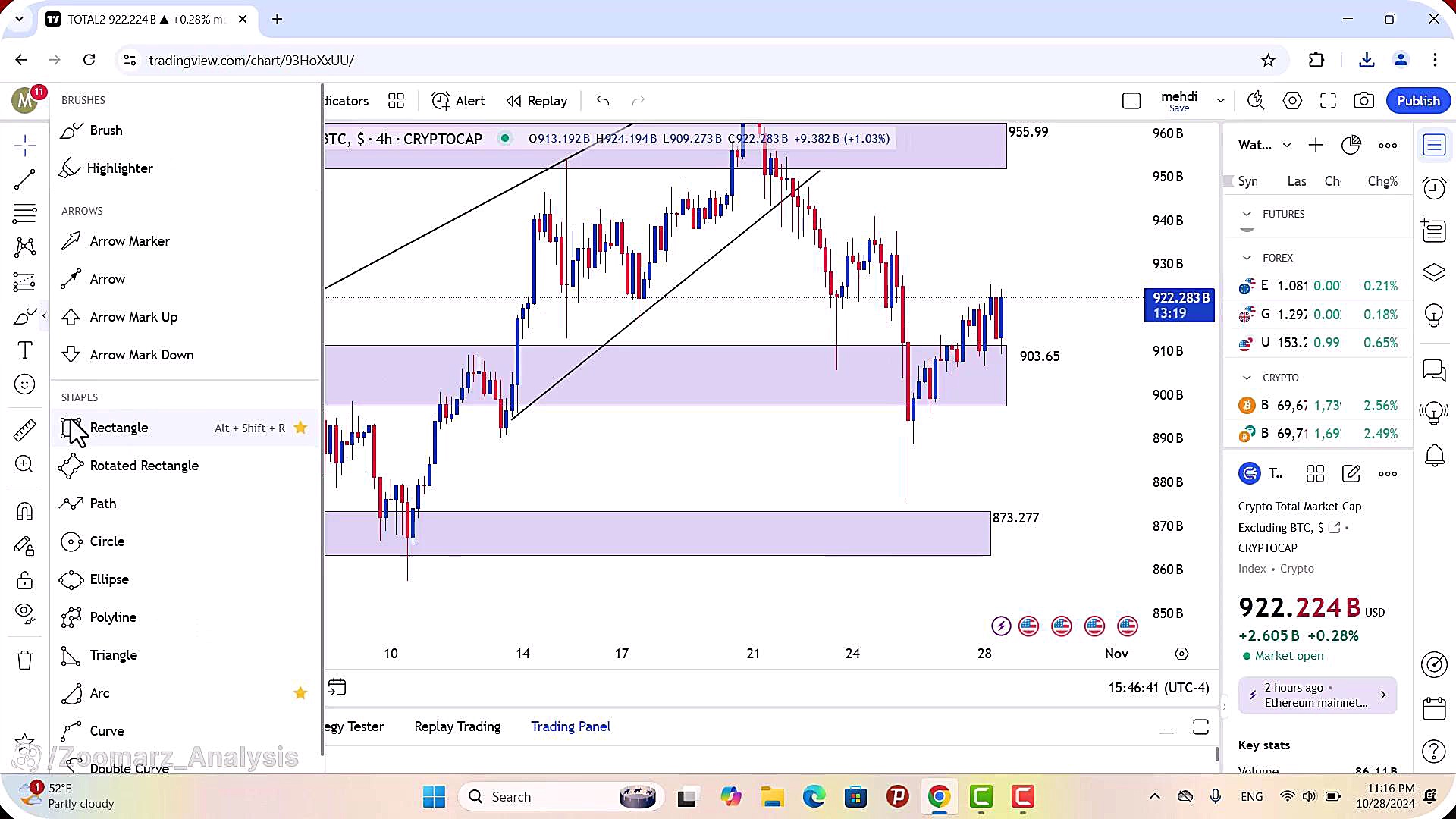Select the ruler Measure tool
1456x819 pixels.
coord(25,430)
